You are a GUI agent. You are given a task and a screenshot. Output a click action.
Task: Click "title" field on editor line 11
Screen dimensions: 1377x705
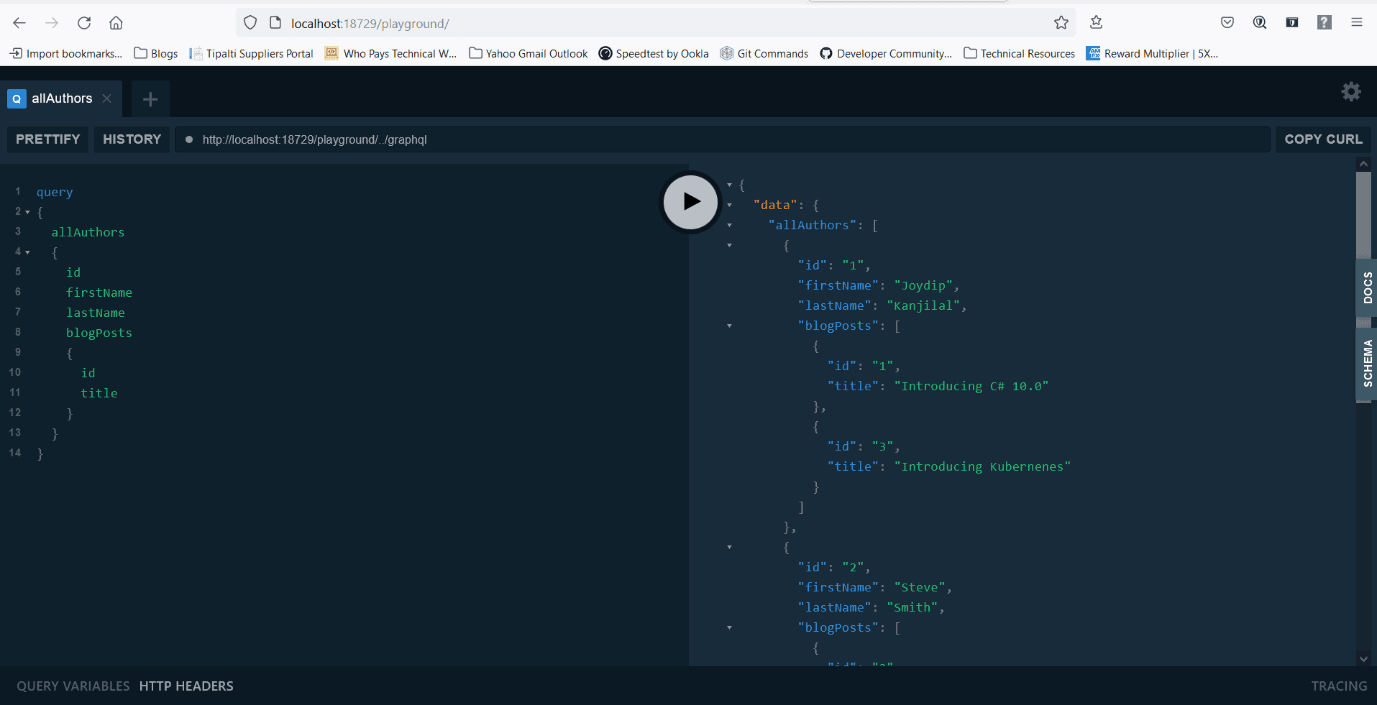(99, 393)
